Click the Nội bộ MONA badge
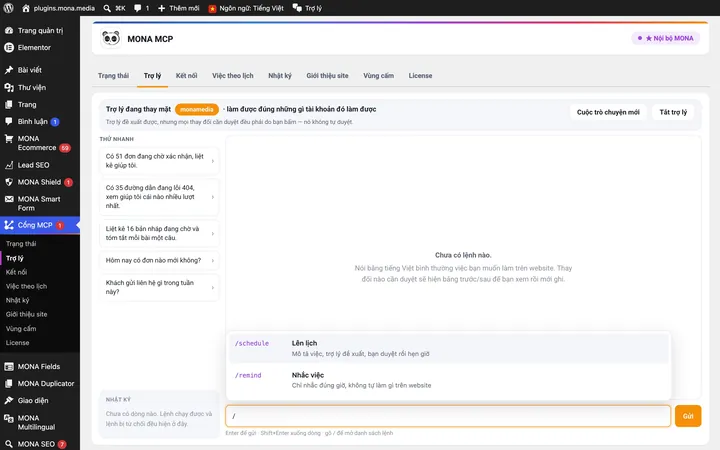Viewport: 720px width, 450px height. tap(666, 38)
